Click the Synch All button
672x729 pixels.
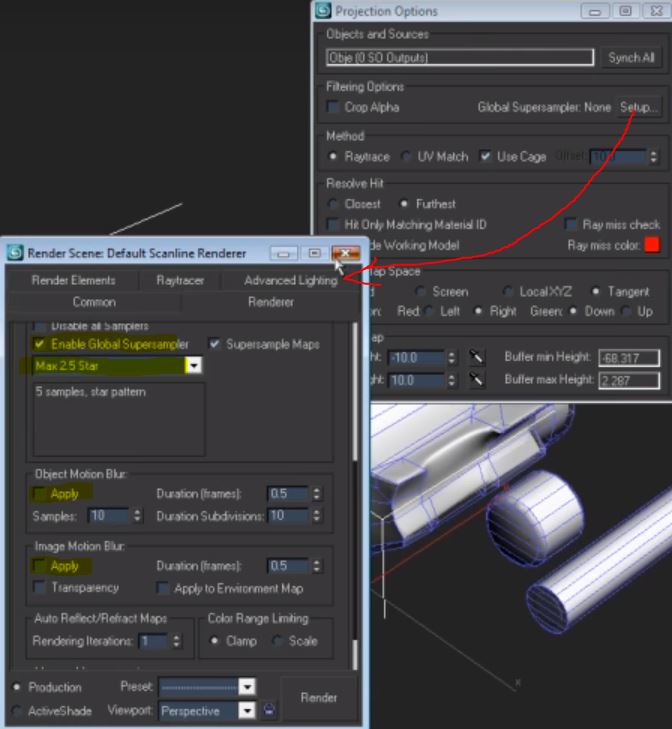(x=631, y=58)
